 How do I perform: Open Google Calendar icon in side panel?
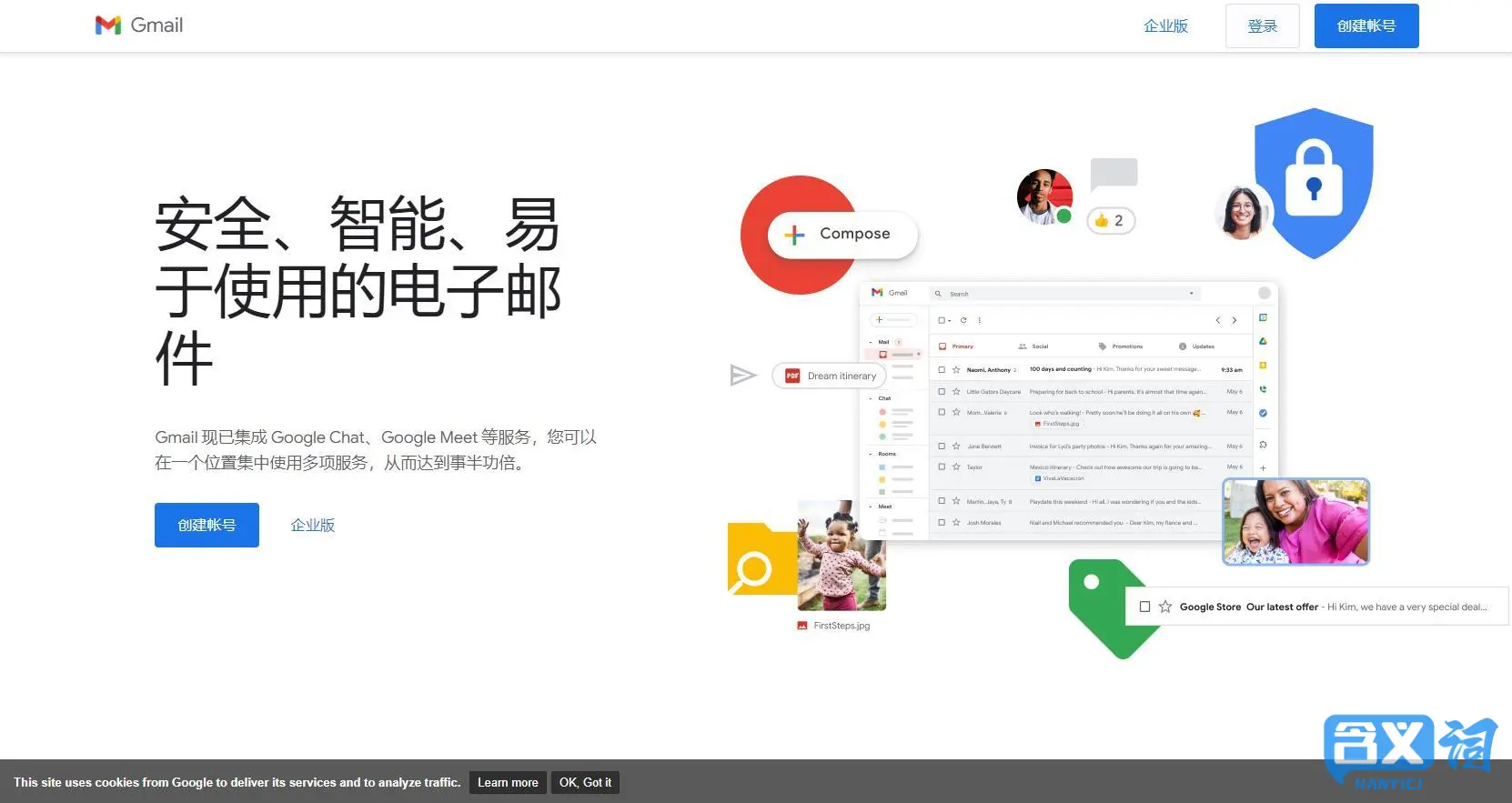1263,317
